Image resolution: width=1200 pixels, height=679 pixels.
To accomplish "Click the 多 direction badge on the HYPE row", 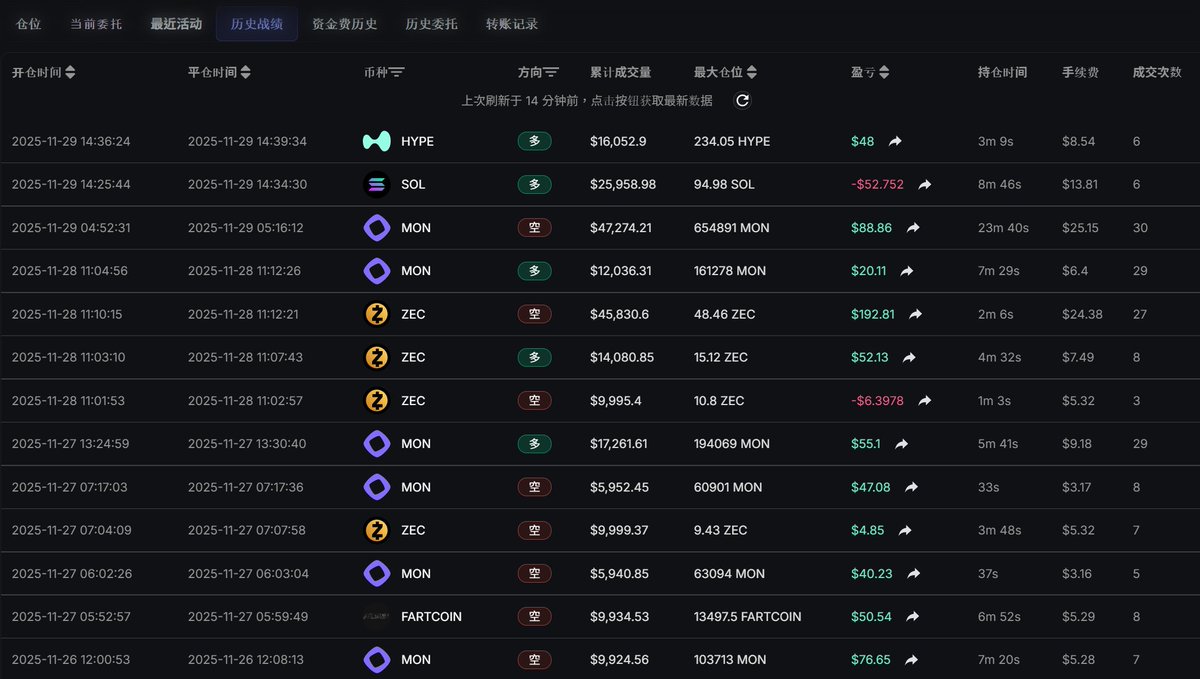I will coord(535,141).
